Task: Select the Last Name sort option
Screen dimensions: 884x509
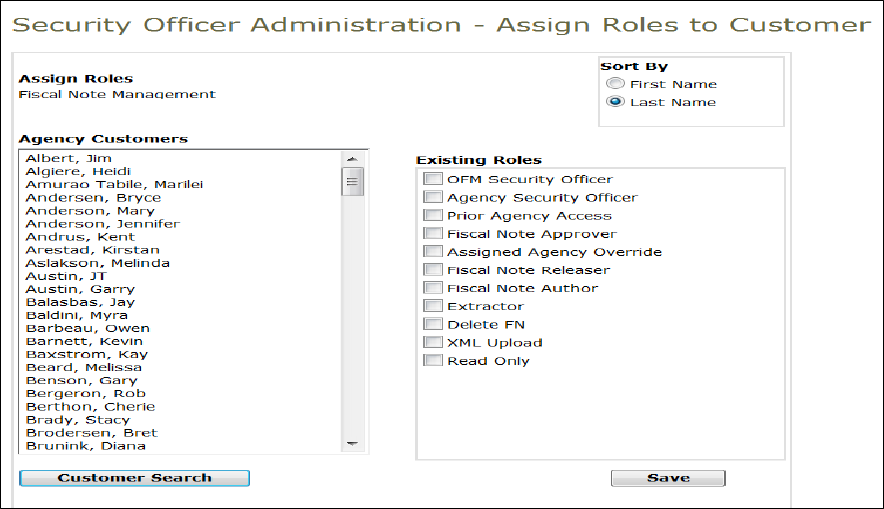Action: (x=616, y=102)
